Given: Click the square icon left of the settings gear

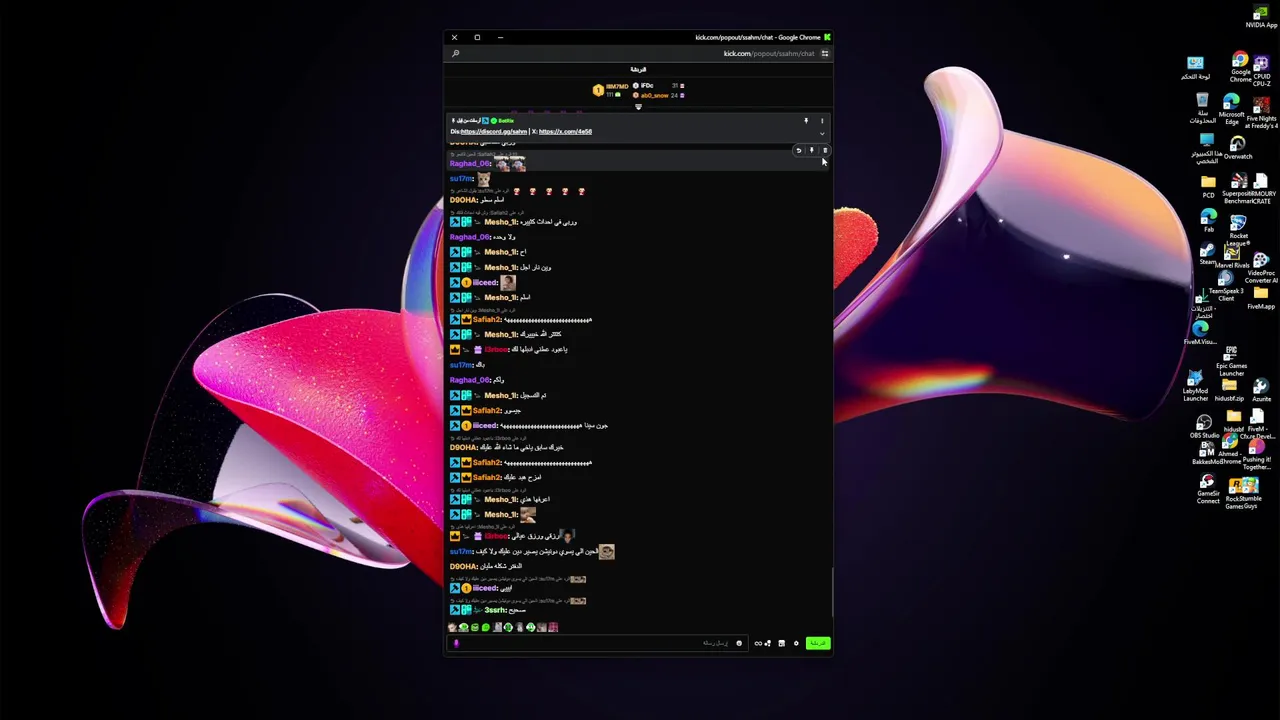Looking at the screenshot, I should 781,643.
